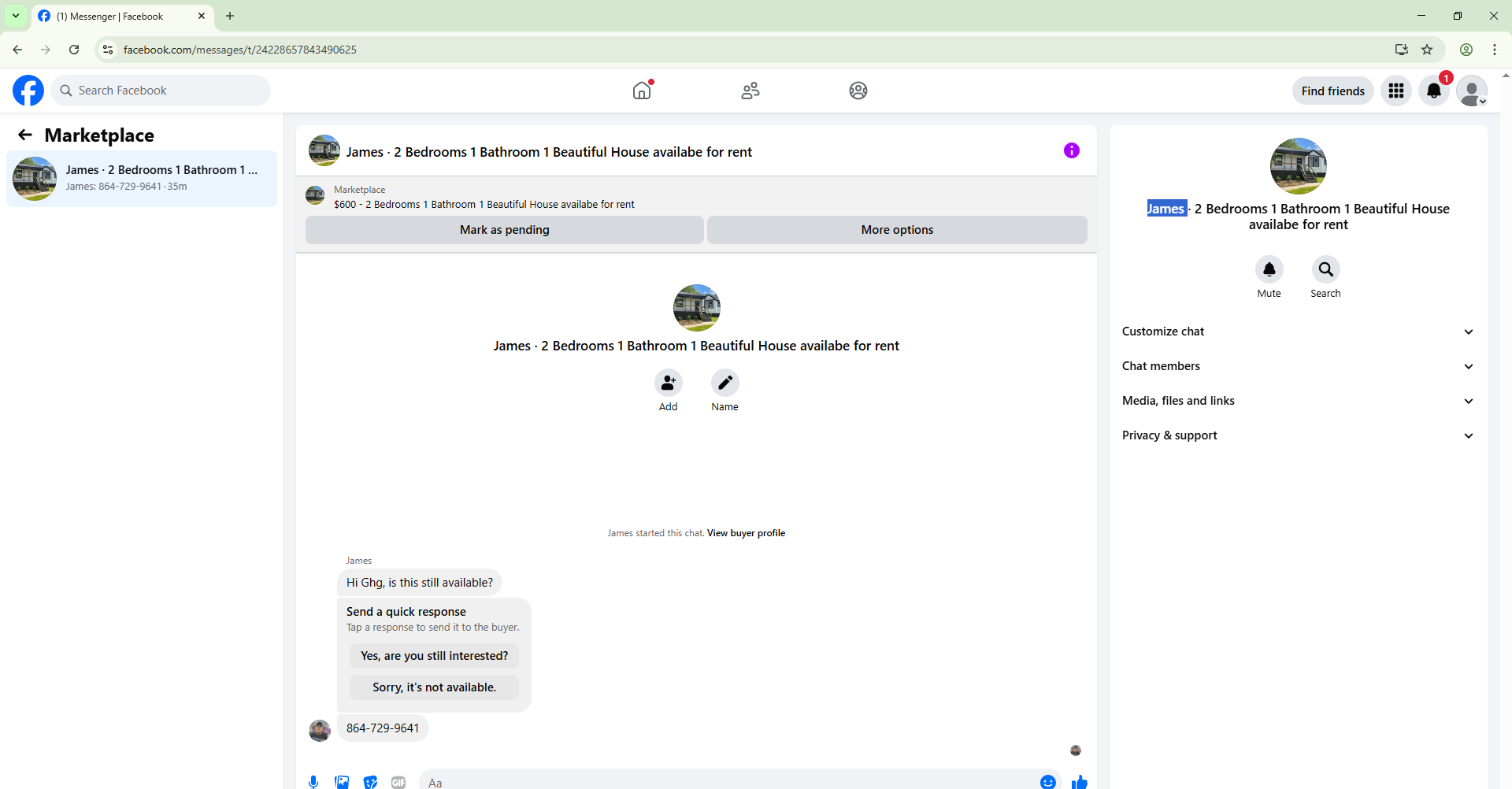
Task: Go back with browser back arrow
Action: point(17,50)
